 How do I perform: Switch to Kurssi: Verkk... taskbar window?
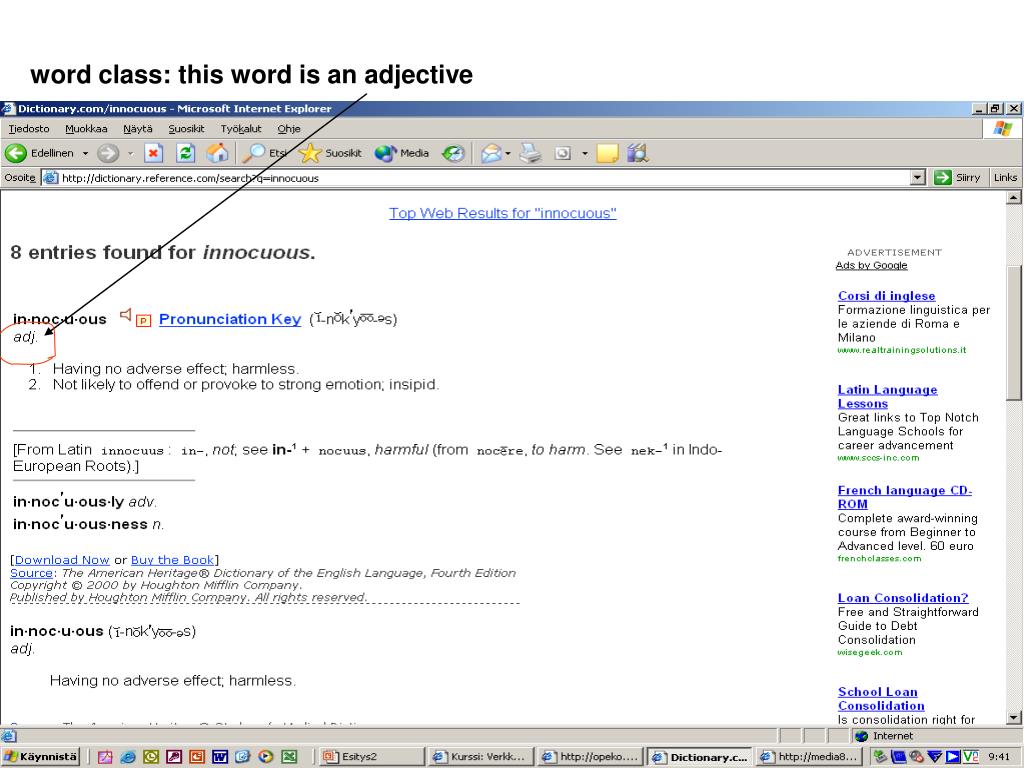[480, 756]
